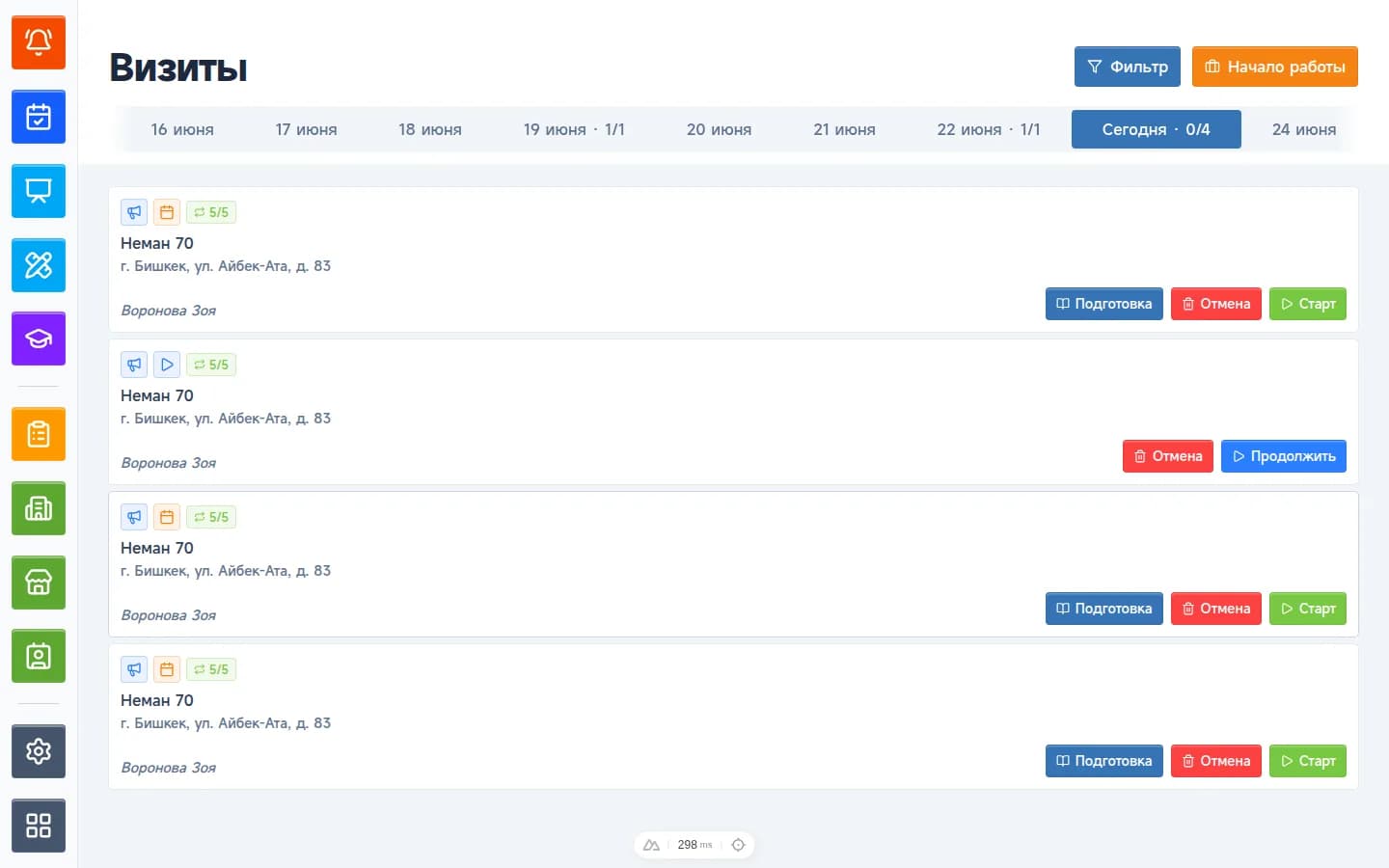1389x868 pixels.
Task: Click megaphone icon on visit with Продолжить
Action: click(x=134, y=365)
